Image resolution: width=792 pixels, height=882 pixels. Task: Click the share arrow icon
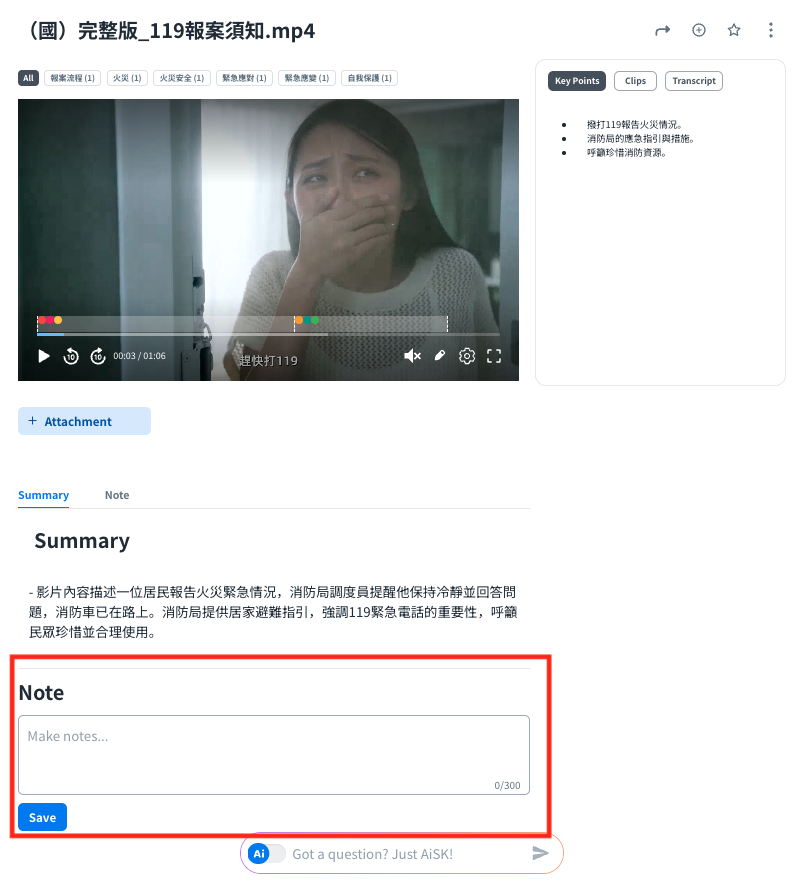(662, 31)
